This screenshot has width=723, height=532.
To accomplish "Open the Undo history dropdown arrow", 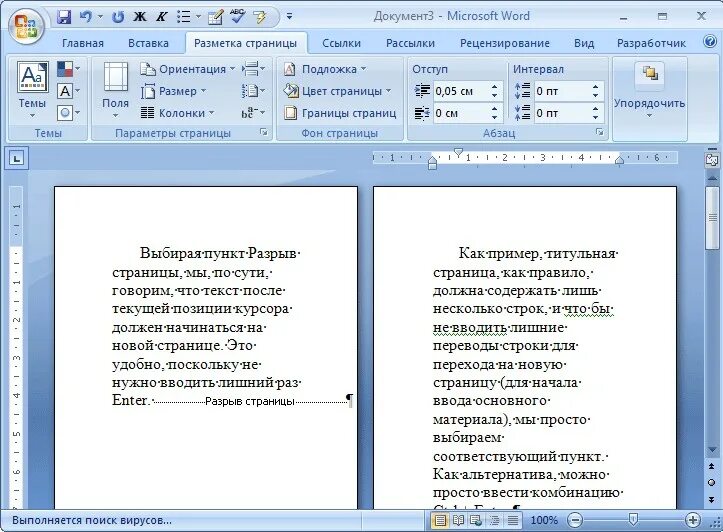I will 100,17.
